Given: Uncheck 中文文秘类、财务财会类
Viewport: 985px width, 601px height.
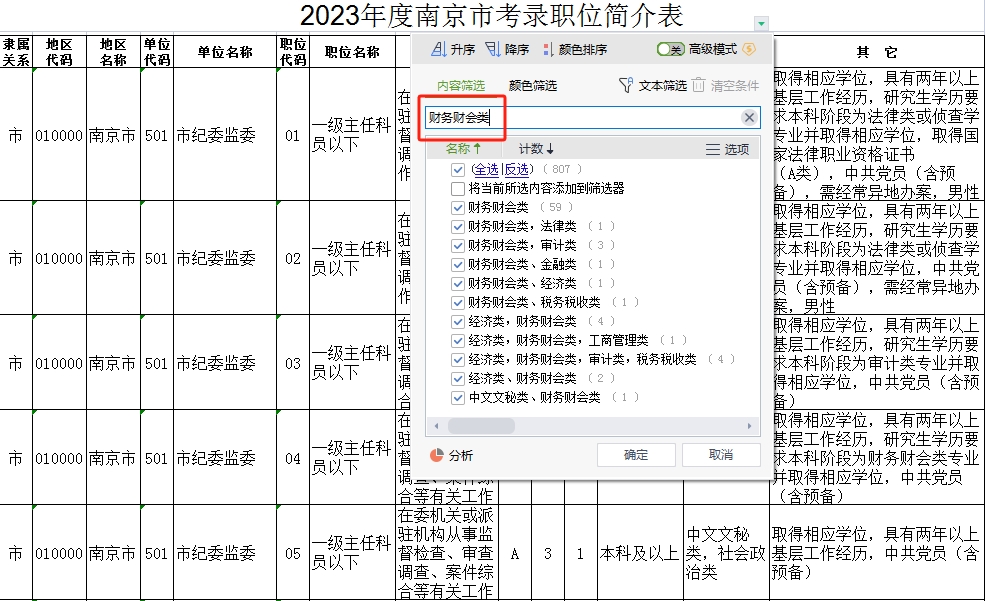Looking at the screenshot, I should 458,398.
